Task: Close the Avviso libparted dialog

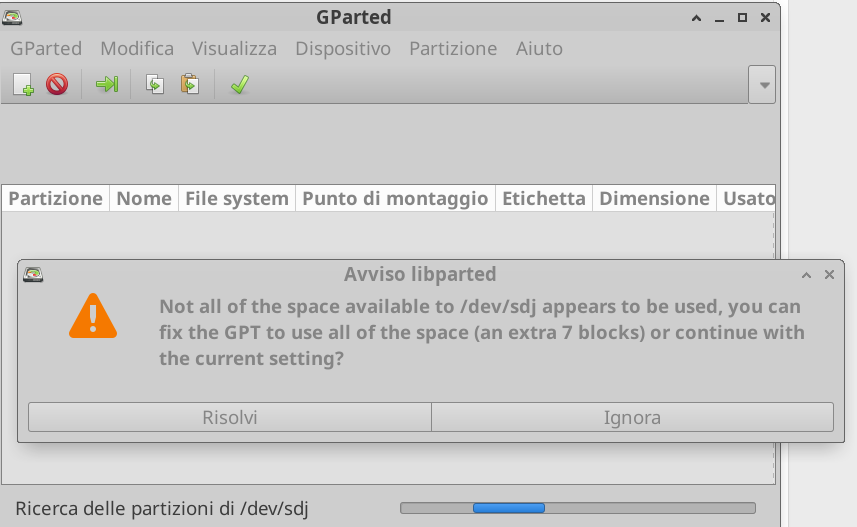Action: coord(829,275)
